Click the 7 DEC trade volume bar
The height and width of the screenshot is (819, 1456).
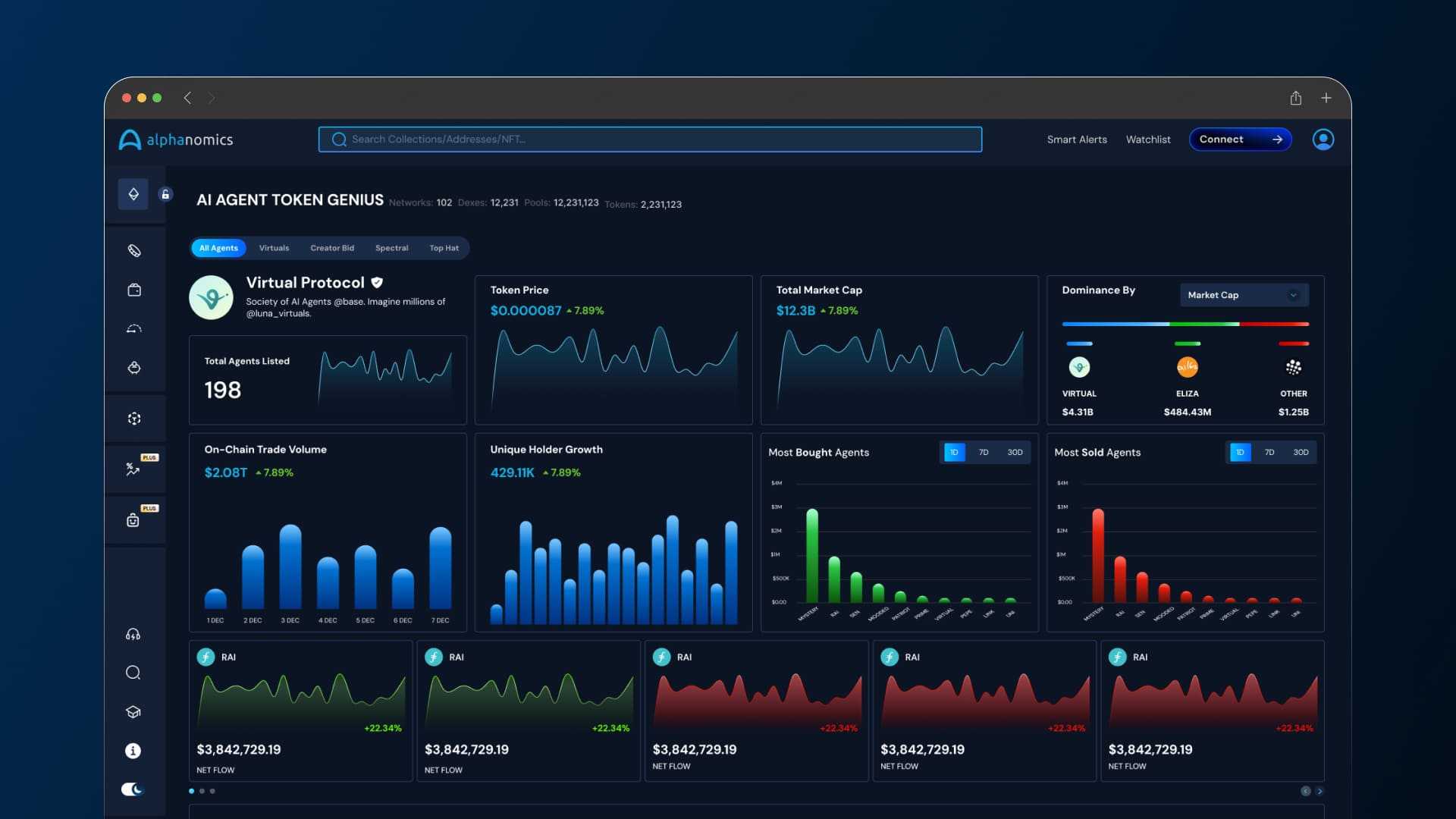tap(441, 568)
